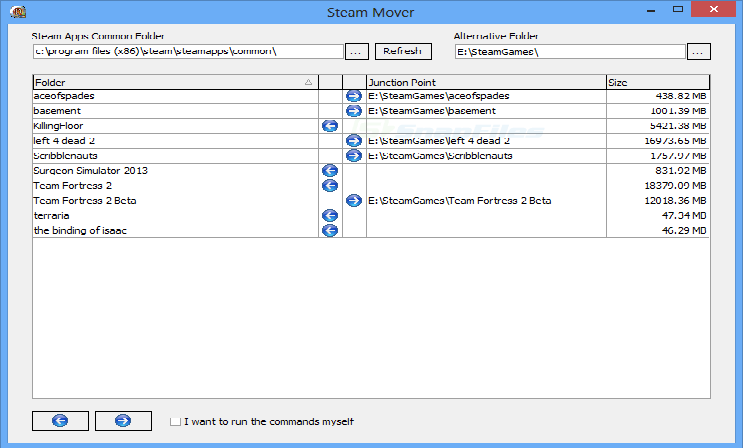The image size is (743, 448).
Task: Click the Alternative Folder path field
Action: [x=570, y=52]
